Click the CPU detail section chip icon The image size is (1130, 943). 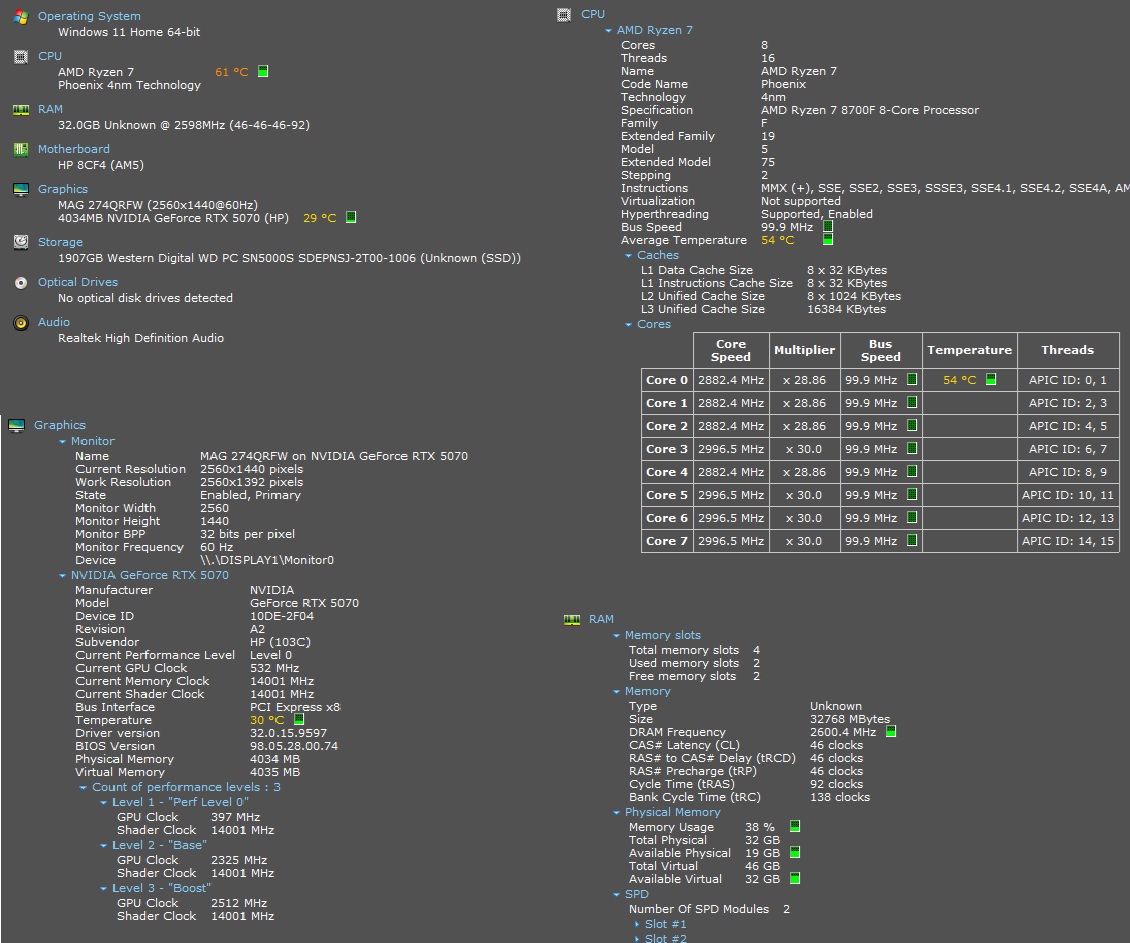[x=564, y=14]
